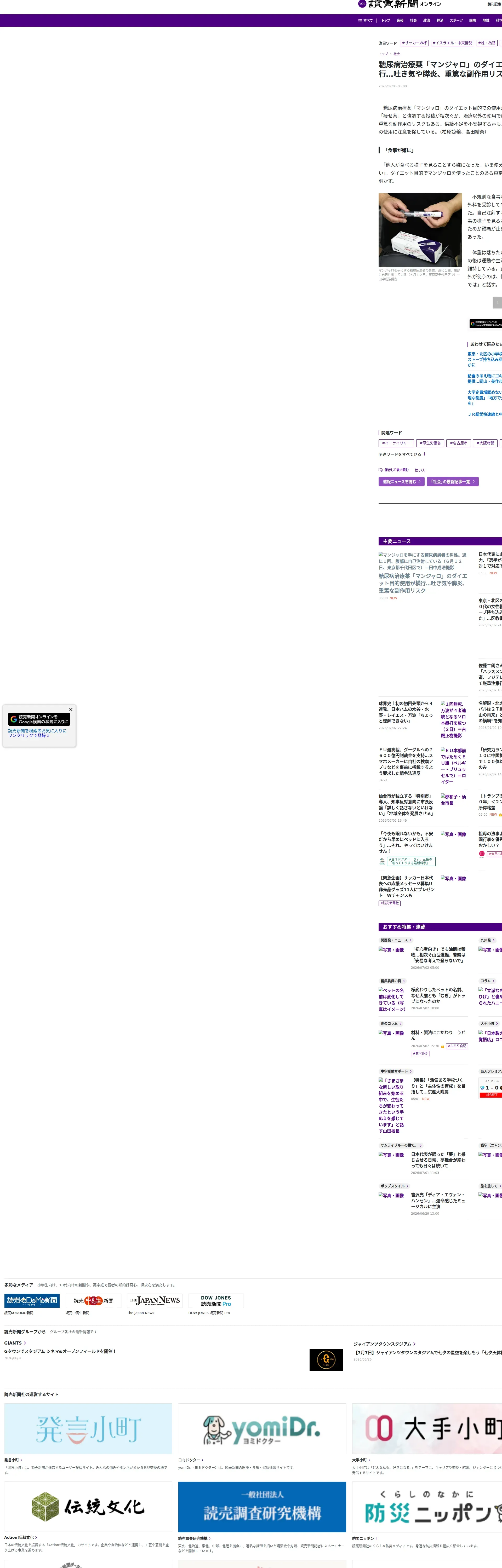Click the Giants G-town thumbnail logo
This screenshot has width=502, height=1568.
tap(326, 1359)
